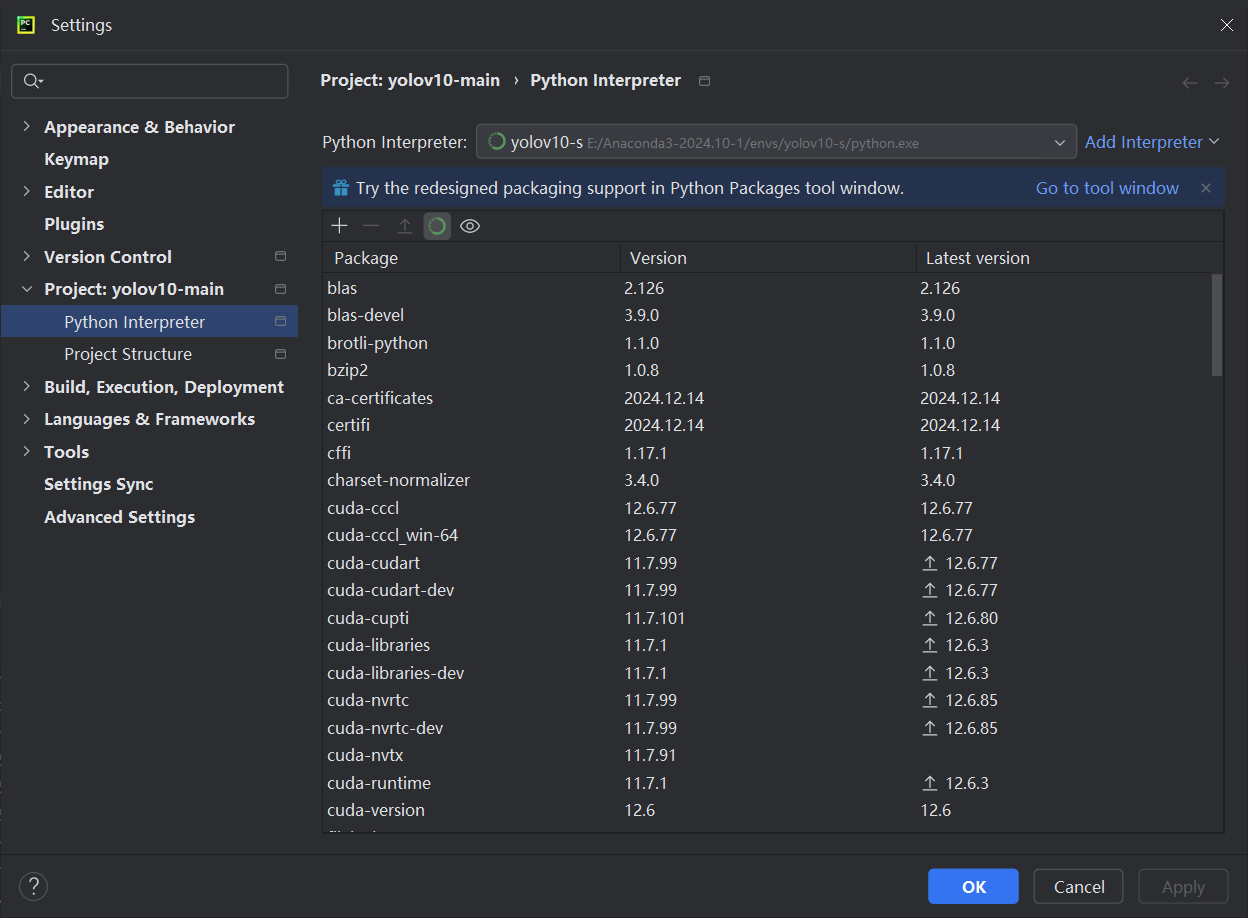Select the blas-devel package row
Screen dimensions: 1248x918
[x=766, y=315]
